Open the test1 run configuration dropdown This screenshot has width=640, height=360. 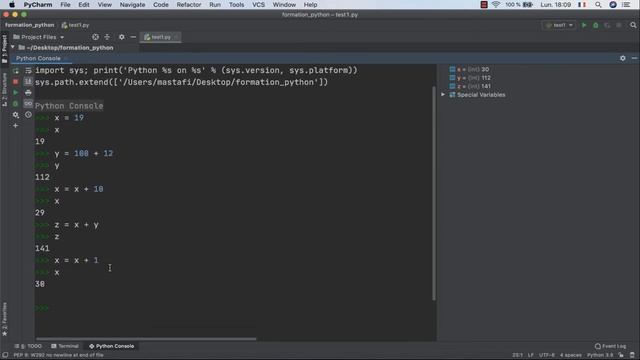[x=559, y=25]
